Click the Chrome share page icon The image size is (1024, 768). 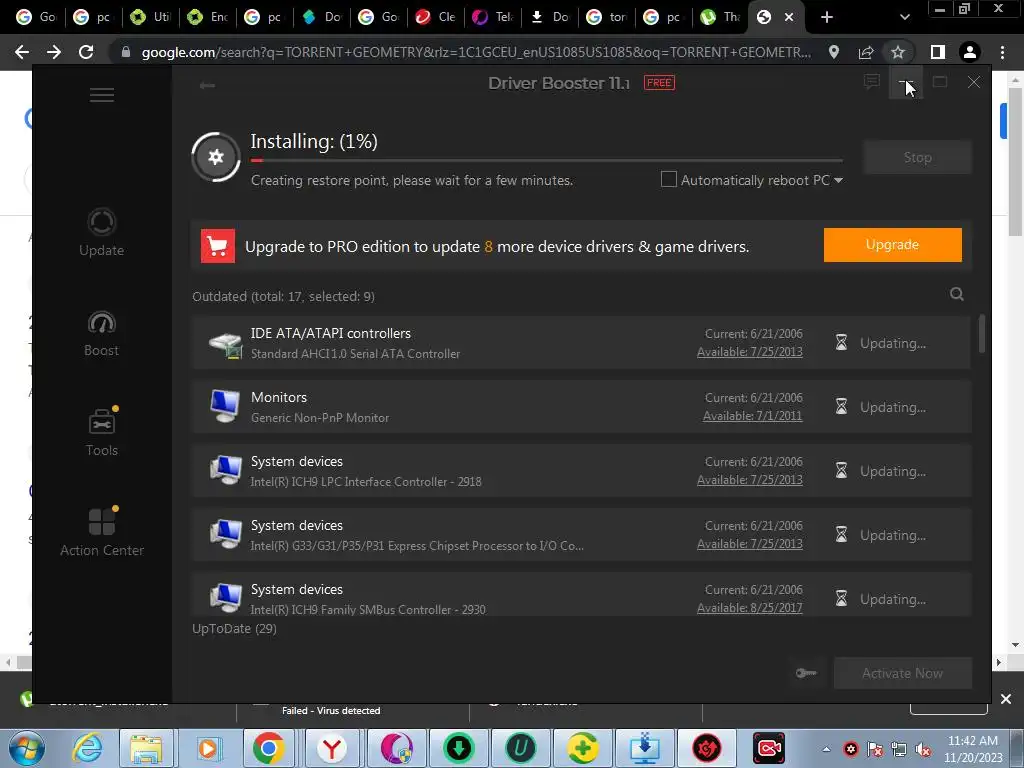pos(866,52)
